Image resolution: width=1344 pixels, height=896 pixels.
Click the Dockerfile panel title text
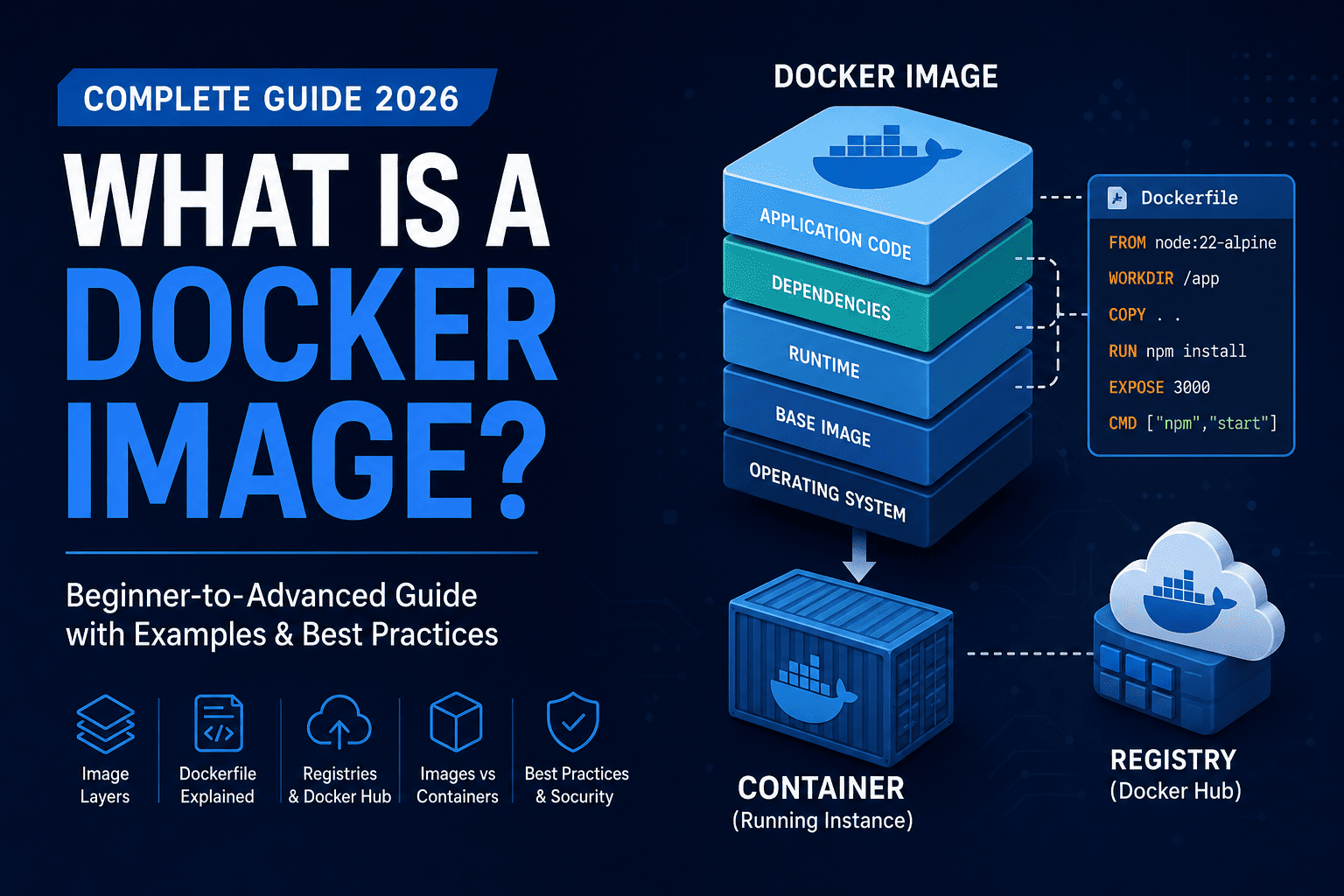pyautogui.click(x=1189, y=198)
